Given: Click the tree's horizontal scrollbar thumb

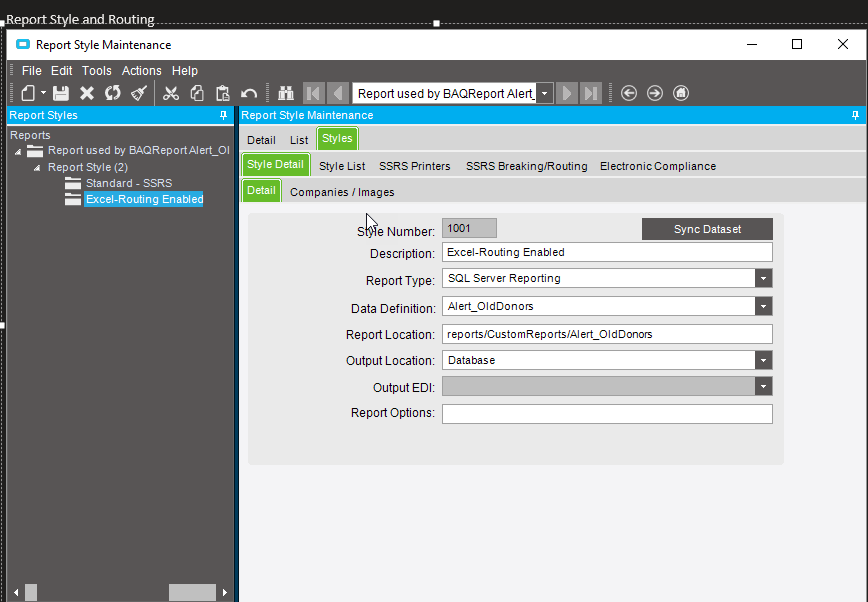Looking at the screenshot, I should 192,593.
